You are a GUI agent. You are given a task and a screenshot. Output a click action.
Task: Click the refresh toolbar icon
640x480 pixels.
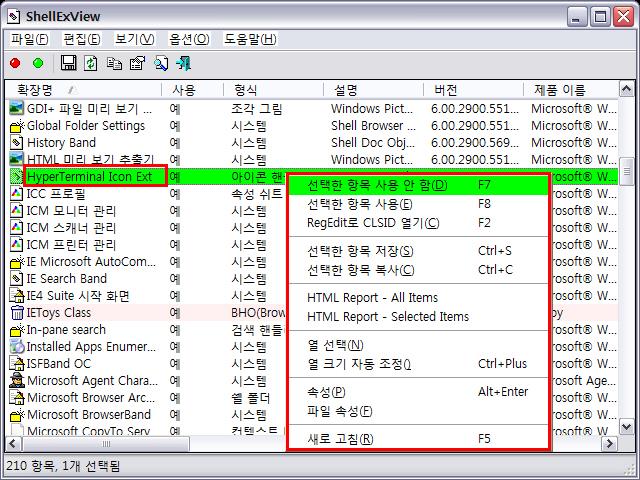tap(91, 63)
